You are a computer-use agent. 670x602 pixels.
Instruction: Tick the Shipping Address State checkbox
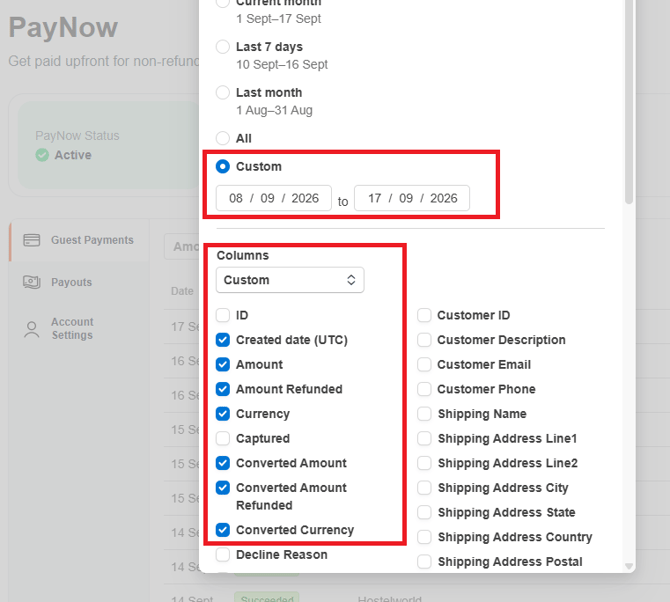tap(424, 512)
